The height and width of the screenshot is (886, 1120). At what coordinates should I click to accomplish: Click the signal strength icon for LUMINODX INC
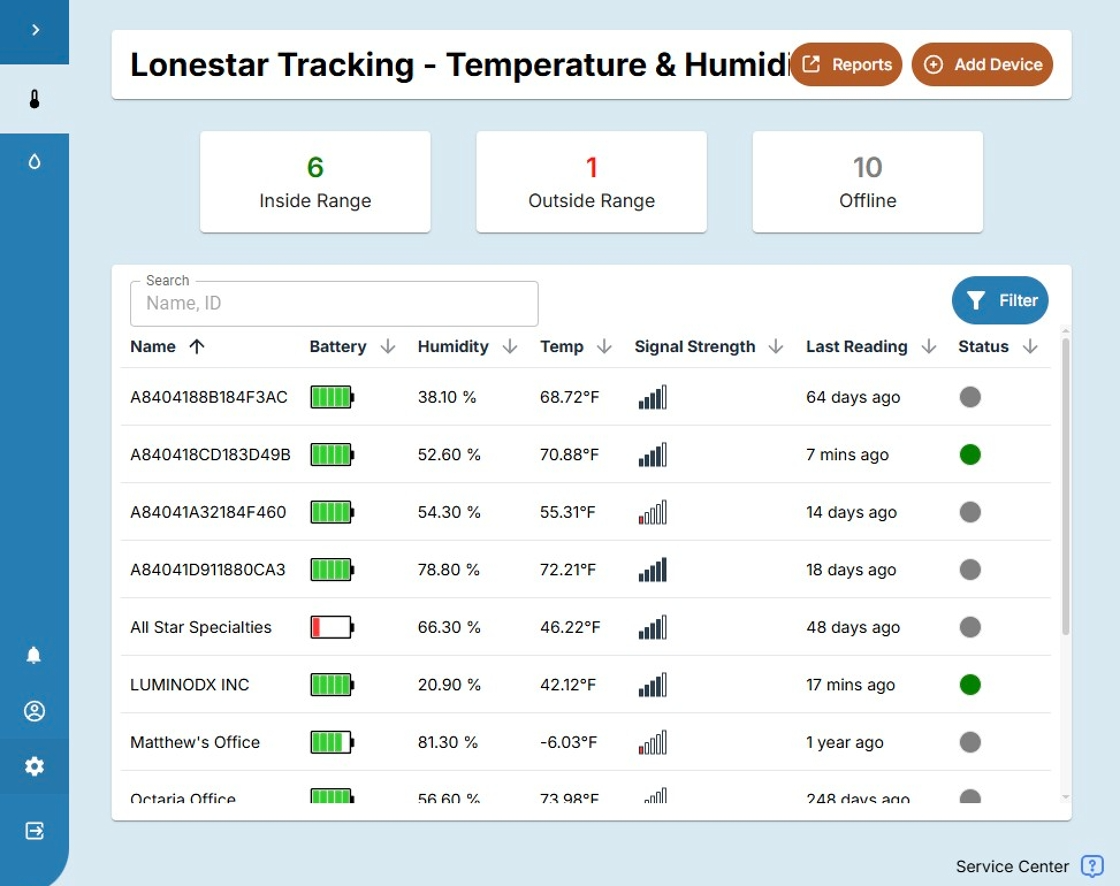point(652,685)
